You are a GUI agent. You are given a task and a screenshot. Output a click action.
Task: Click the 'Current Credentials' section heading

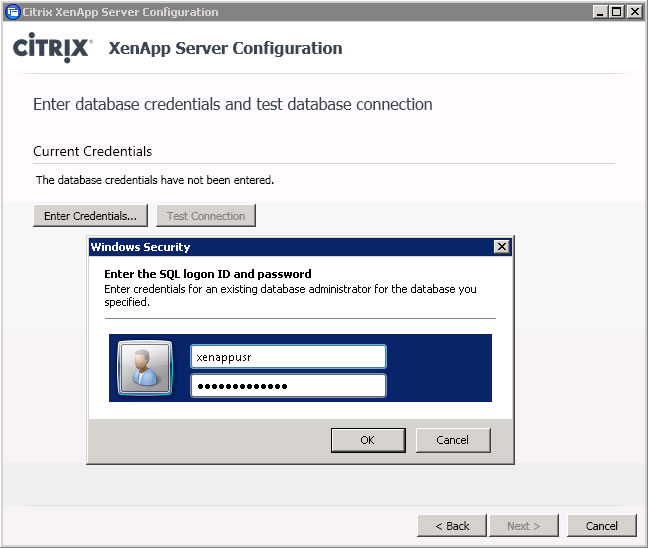[93, 151]
